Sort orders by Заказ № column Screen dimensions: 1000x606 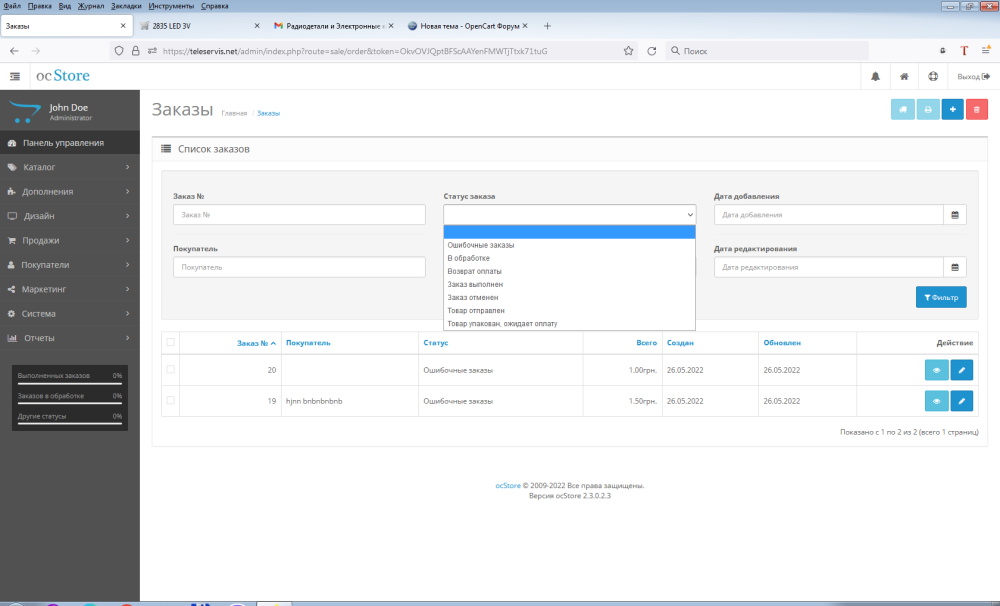[256, 343]
